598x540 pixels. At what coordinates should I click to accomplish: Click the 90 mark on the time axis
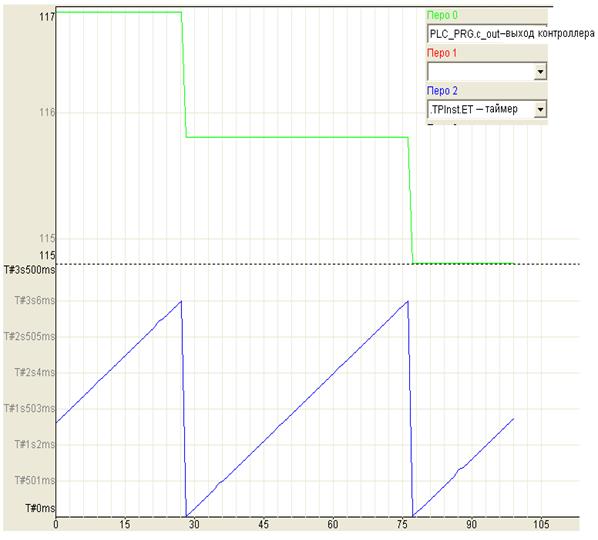click(471, 524)
